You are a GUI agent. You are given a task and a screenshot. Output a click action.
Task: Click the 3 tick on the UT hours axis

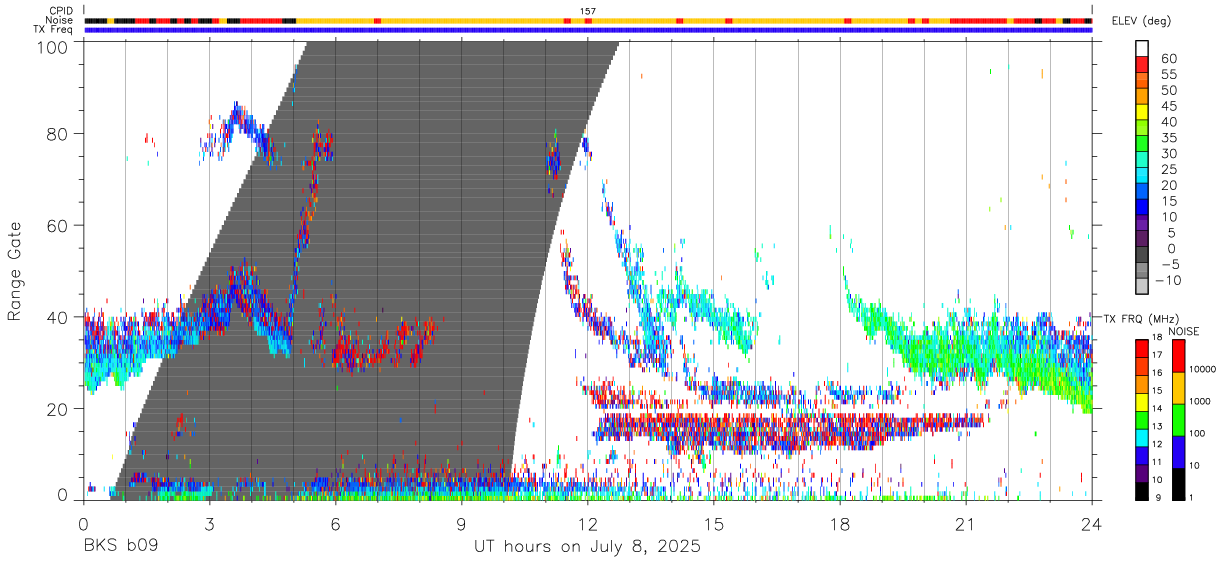click(209, 522)
